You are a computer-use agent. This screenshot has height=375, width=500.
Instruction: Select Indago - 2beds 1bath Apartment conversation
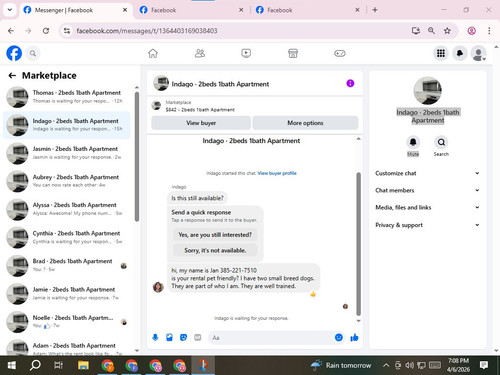67,125
